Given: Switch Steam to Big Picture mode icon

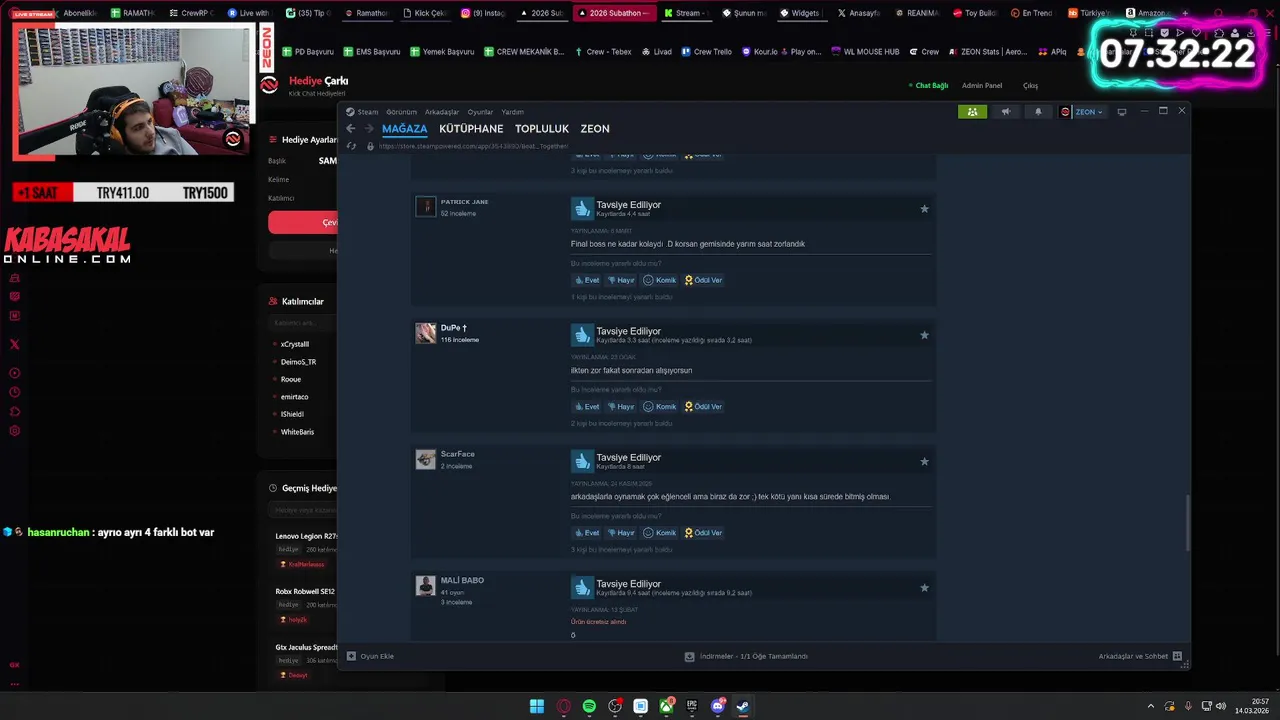Looking at the screenshot, I should click(1122, 112).
